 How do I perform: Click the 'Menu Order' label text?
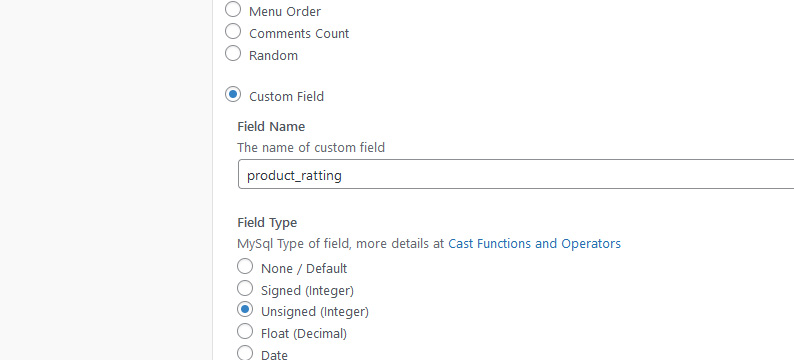tap(285, 12)
